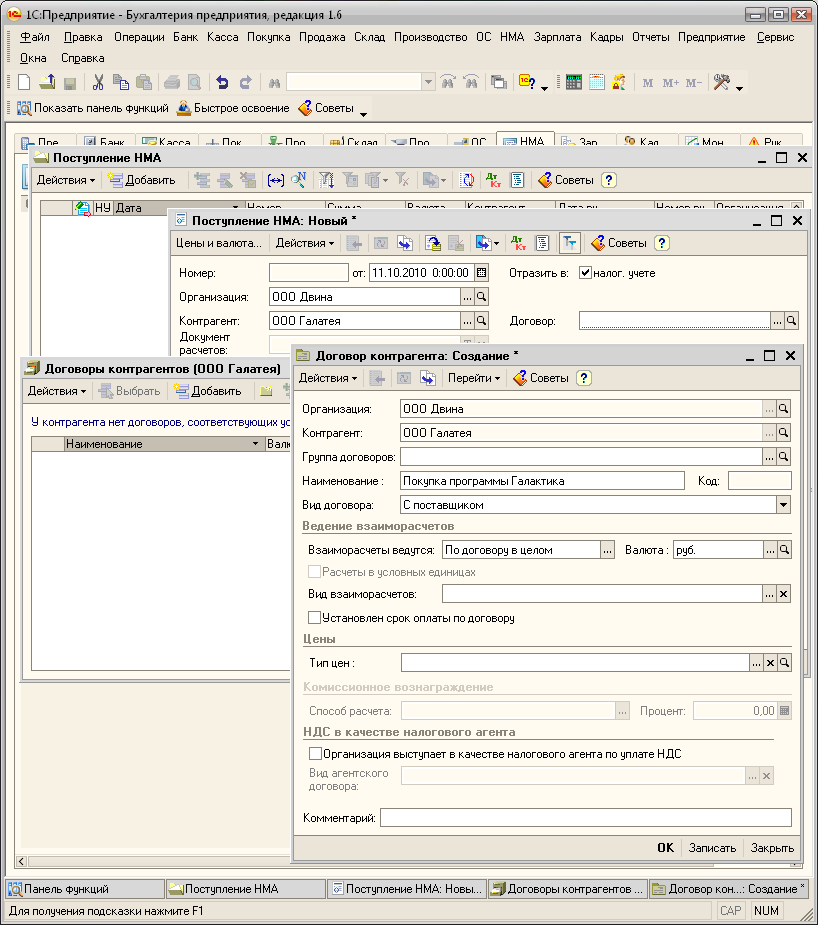This screenshot has height=925, width=818.
Task: Open the search combo box dropdown in main toolbar
Action: pyautogui.click(x=429, y=82)
